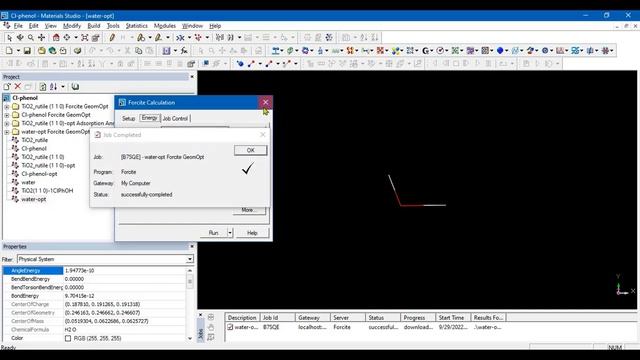640x360 pixels.
Task: Click the red Reset View home icon
Action: (56, 38)
